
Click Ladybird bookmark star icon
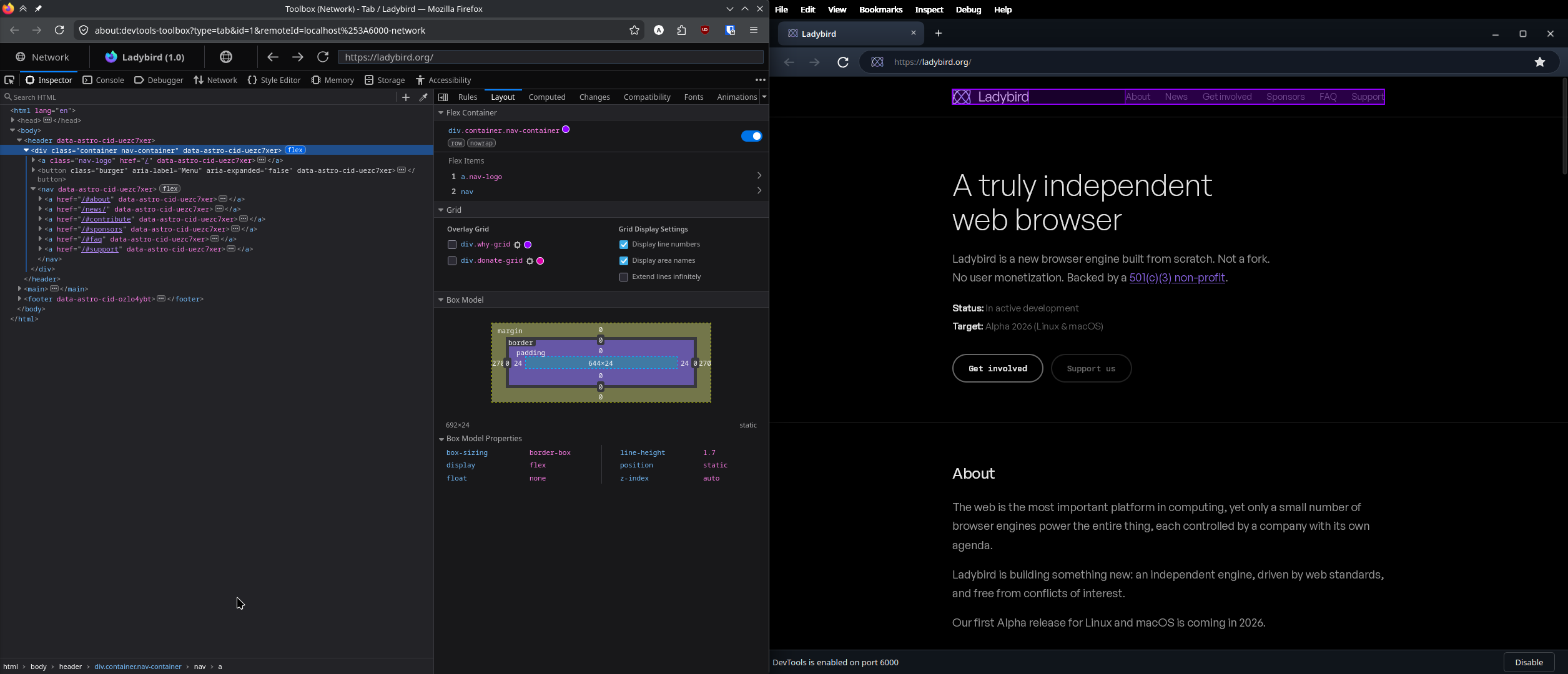click(x=1540, y=62)
